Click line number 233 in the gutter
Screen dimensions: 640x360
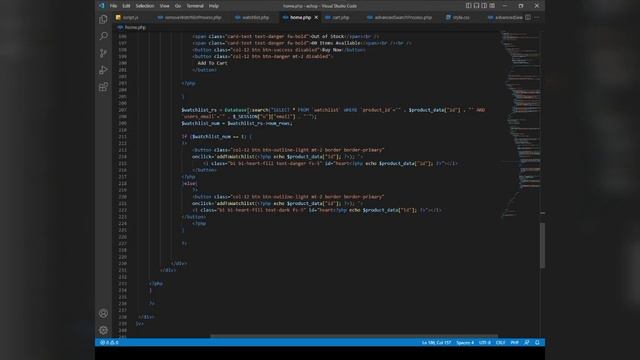coord(122,283)
